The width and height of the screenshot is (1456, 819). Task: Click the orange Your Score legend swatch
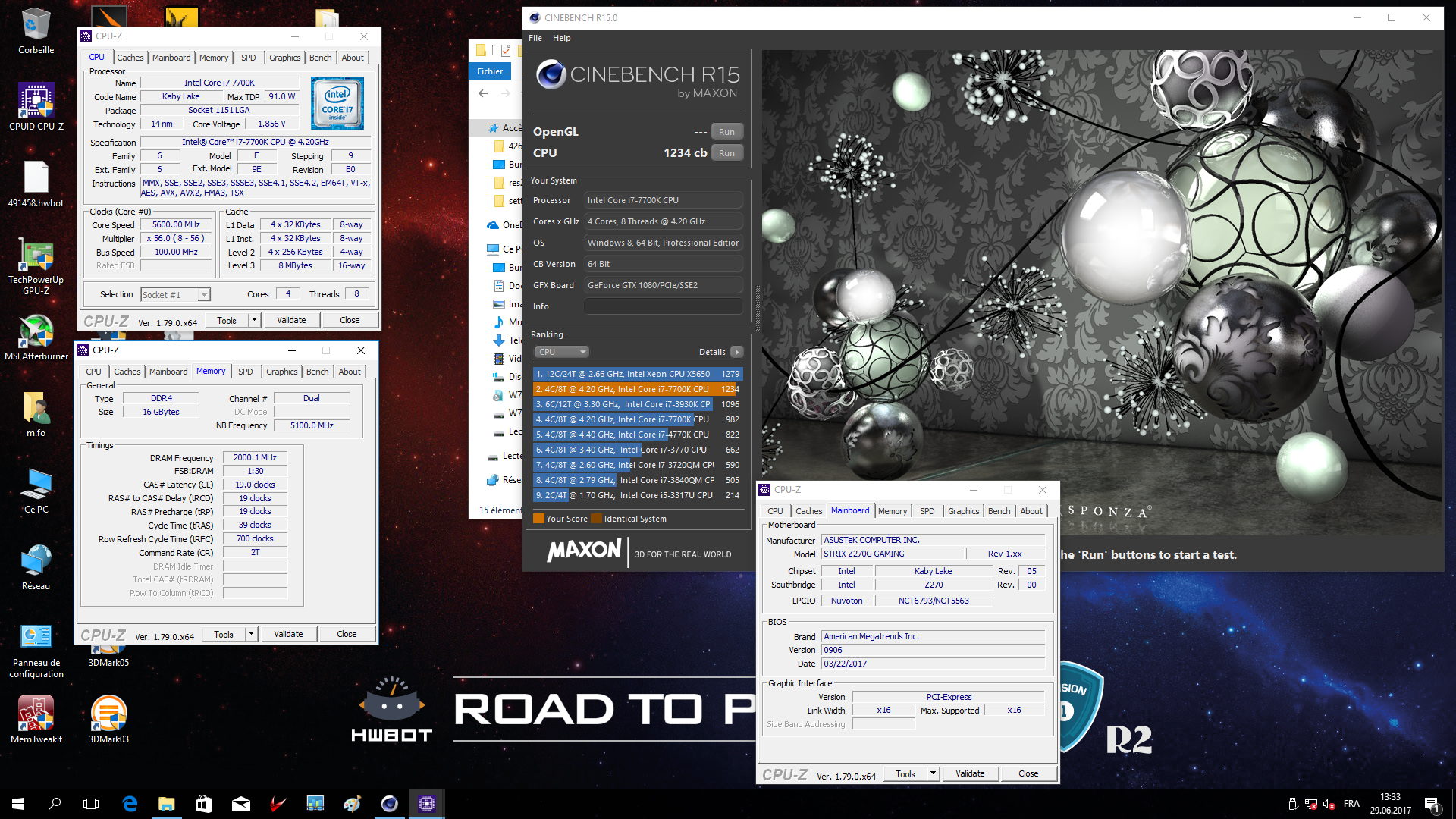[x=538, y=519]
